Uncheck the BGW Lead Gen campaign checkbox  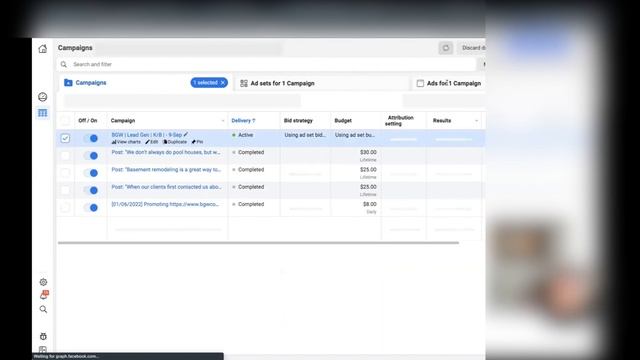(65, 138)
